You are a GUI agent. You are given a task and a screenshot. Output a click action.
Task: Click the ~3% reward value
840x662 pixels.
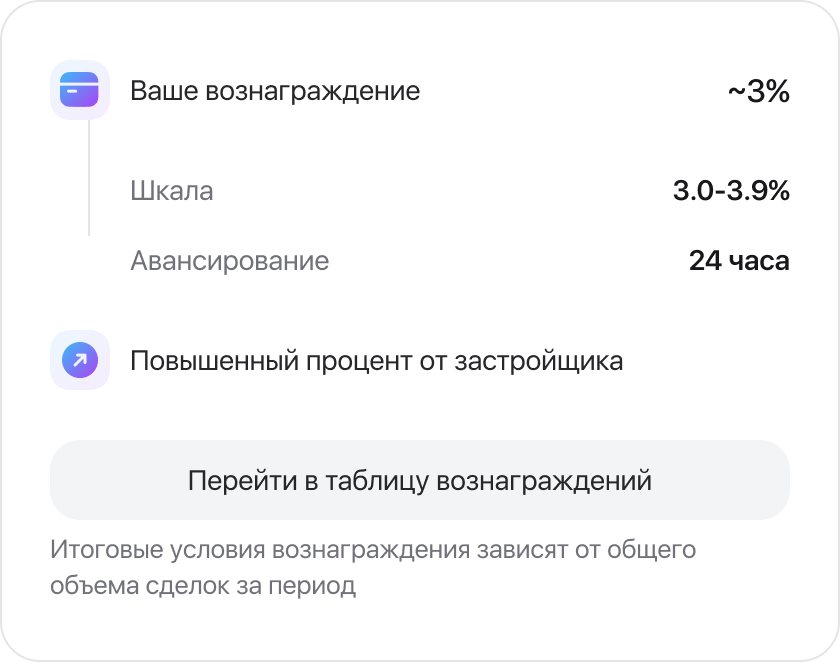click(759, 91)
